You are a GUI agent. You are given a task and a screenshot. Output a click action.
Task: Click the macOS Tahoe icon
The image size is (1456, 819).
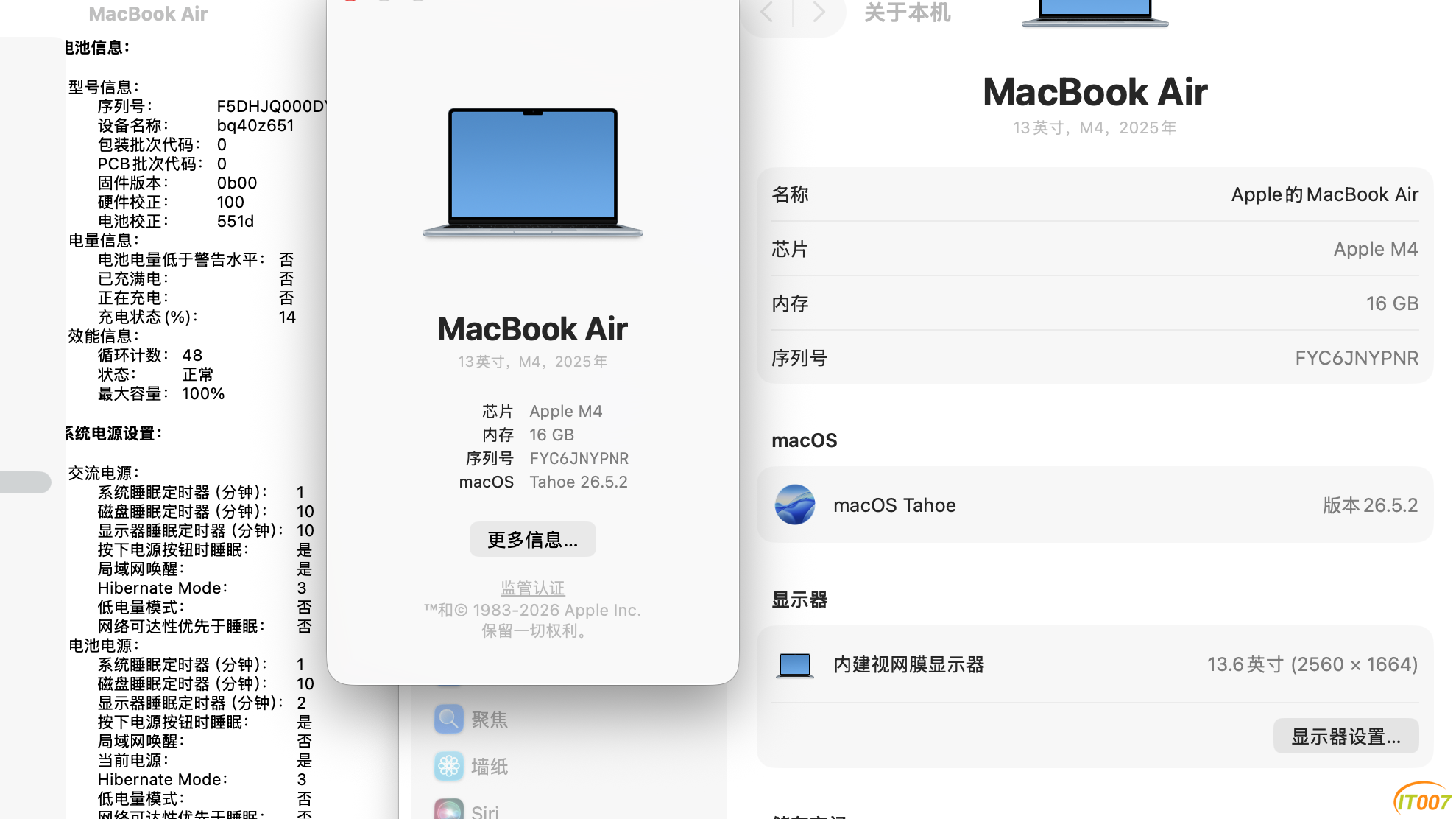click(794, 505)
